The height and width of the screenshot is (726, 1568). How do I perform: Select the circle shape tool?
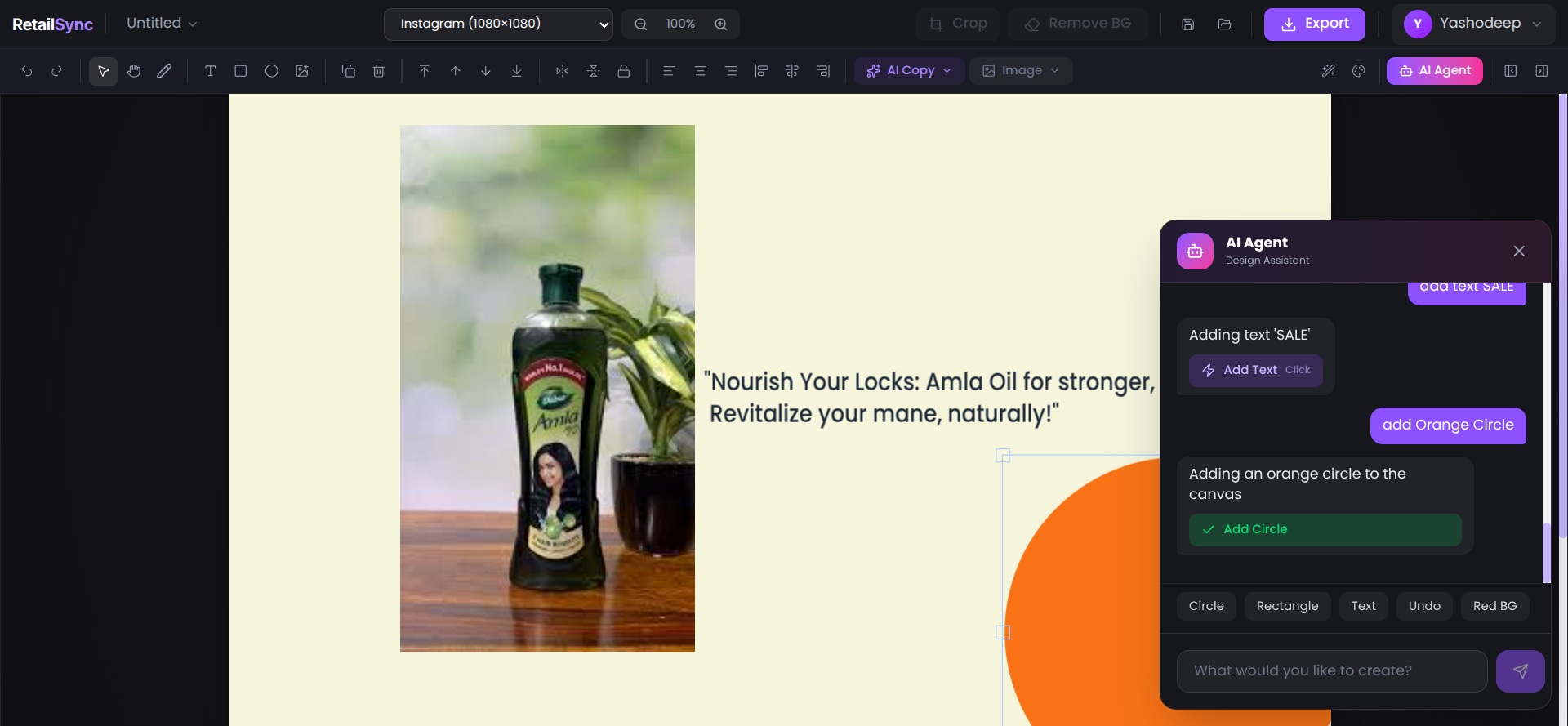point(272,71)
